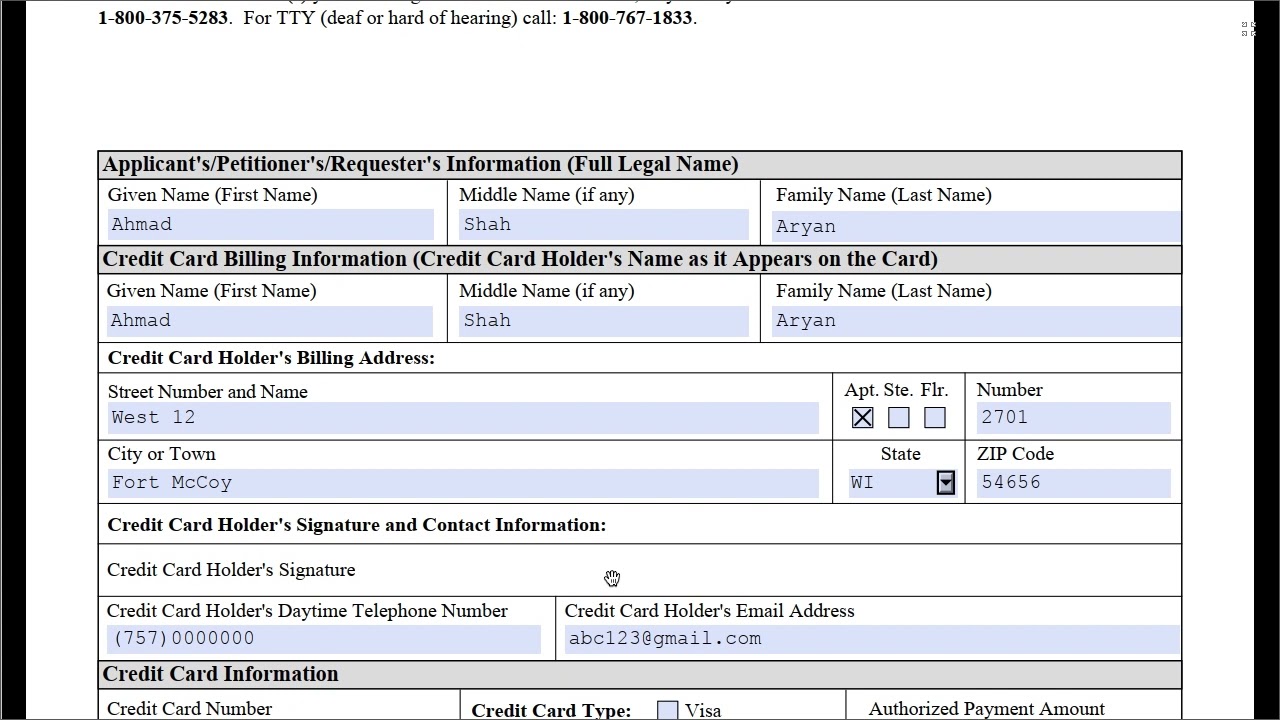Open the State dropdown showing WI
The image size is (1280, 720).
(945, 482)
